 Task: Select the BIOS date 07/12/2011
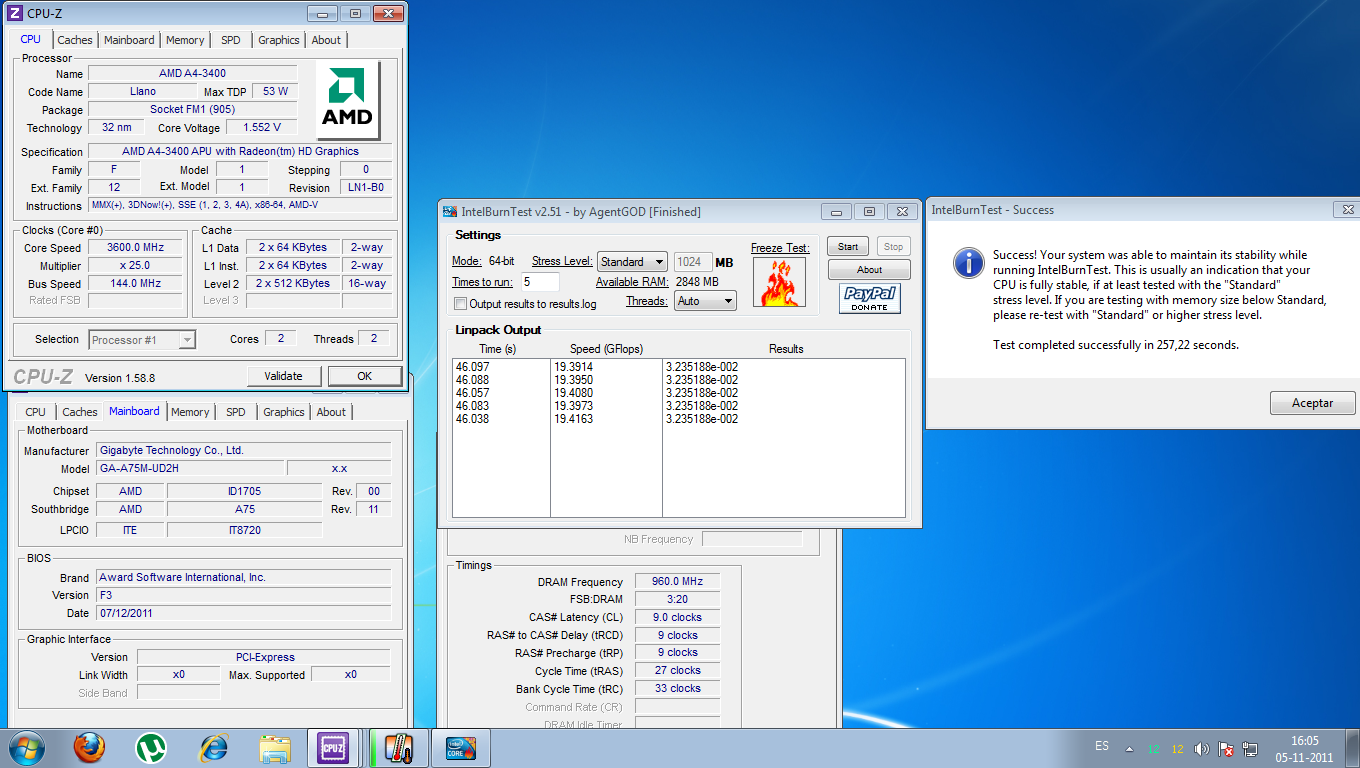pyautogui.click(x=244, y=613)
